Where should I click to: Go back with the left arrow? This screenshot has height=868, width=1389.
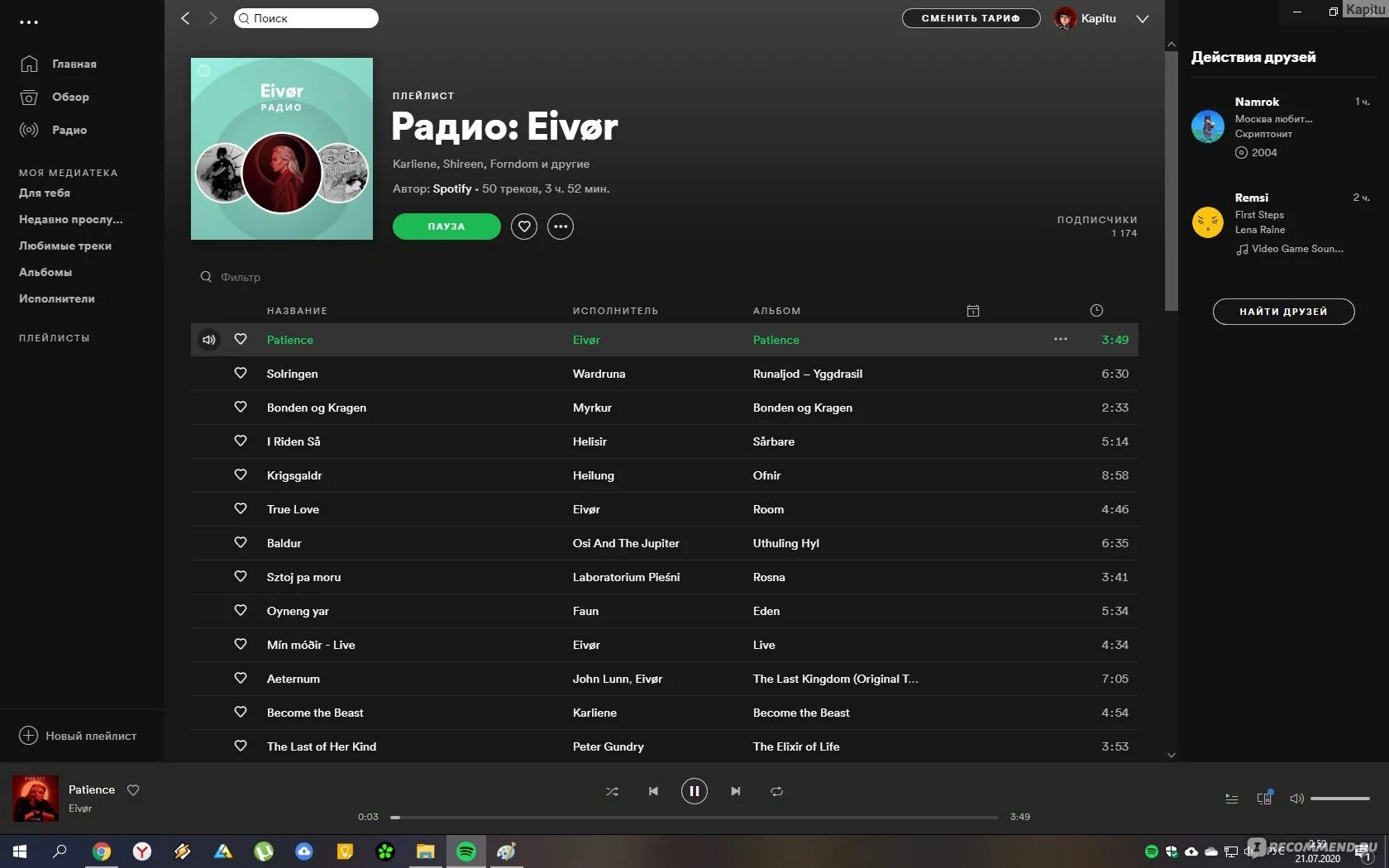click(185, 18)
